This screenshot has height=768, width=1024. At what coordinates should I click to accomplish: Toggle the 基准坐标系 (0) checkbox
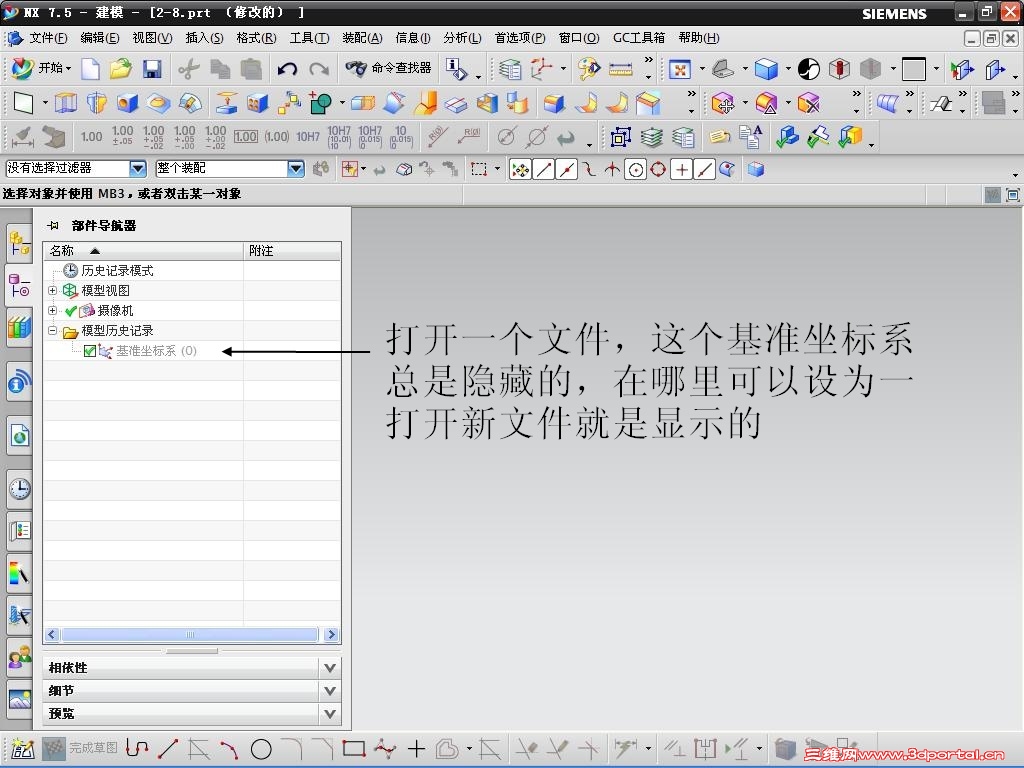point(90,351)
